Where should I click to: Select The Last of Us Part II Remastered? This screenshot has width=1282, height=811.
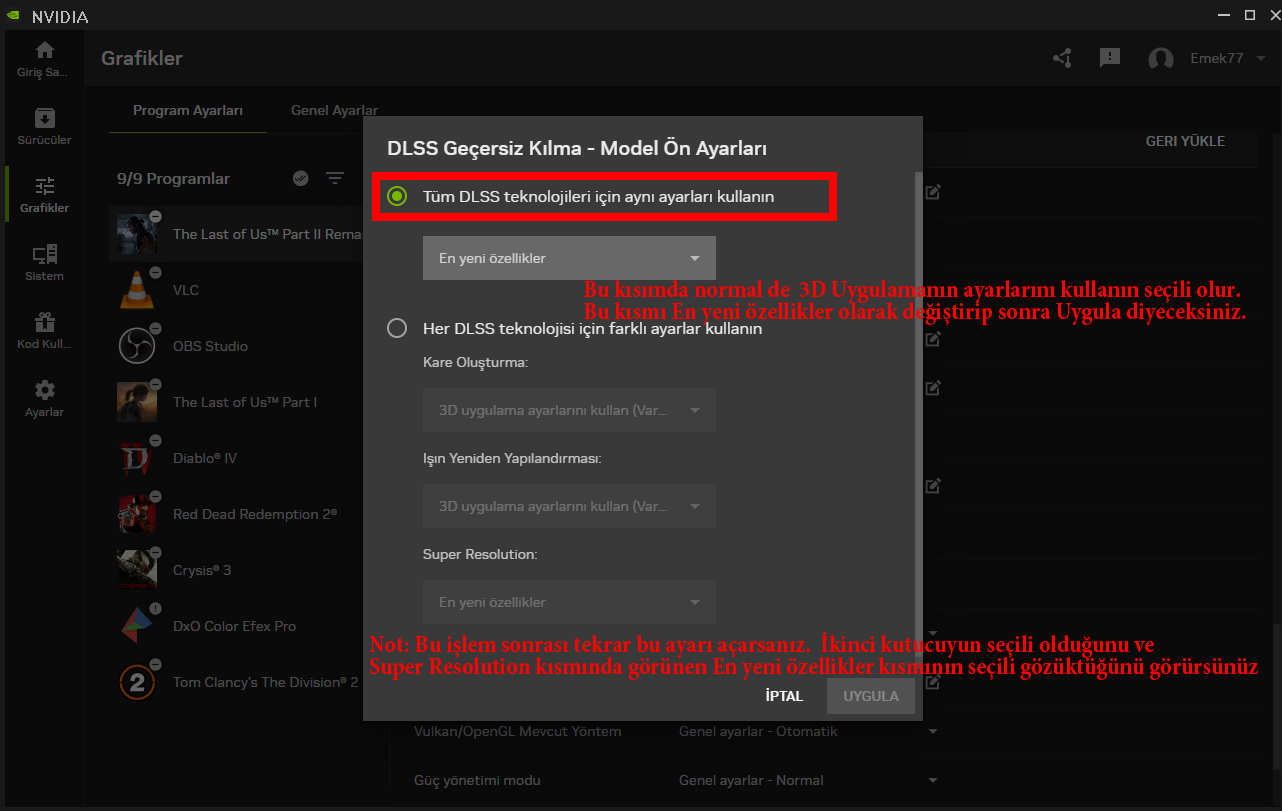click(236, 234)
